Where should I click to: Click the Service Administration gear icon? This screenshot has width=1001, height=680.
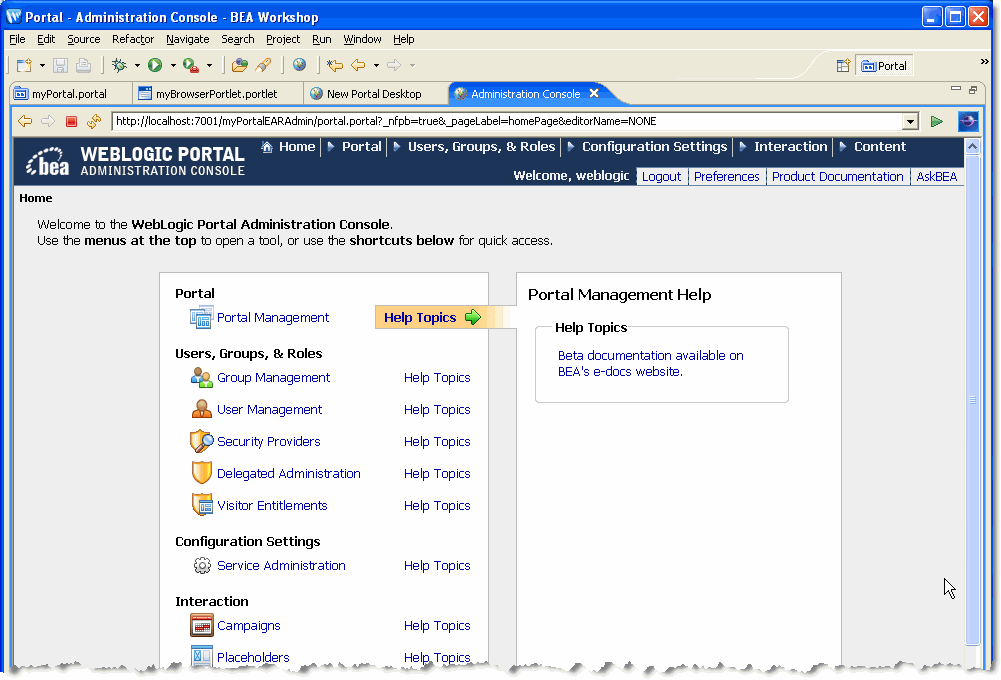pos(202,565)
